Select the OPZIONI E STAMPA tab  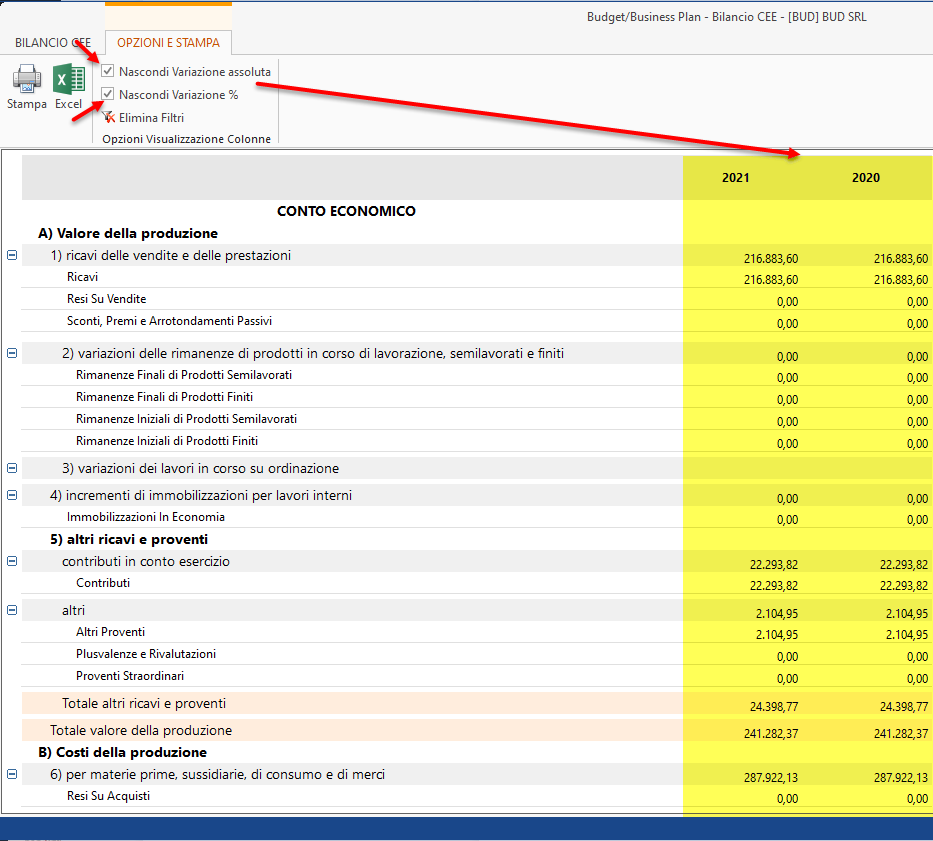point(168,43)
